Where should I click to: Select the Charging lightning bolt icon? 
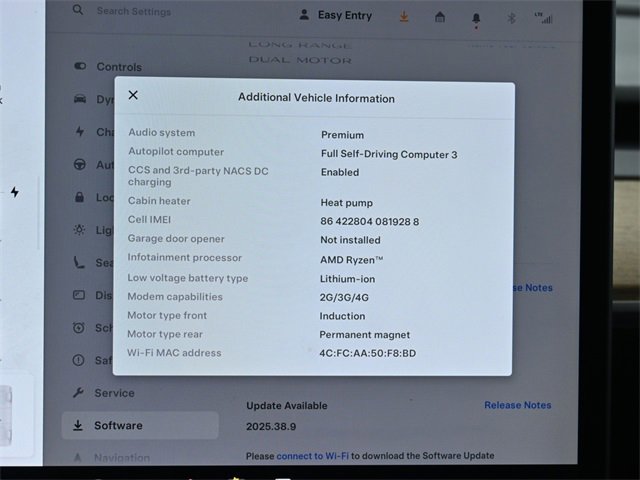click(80, 131)
